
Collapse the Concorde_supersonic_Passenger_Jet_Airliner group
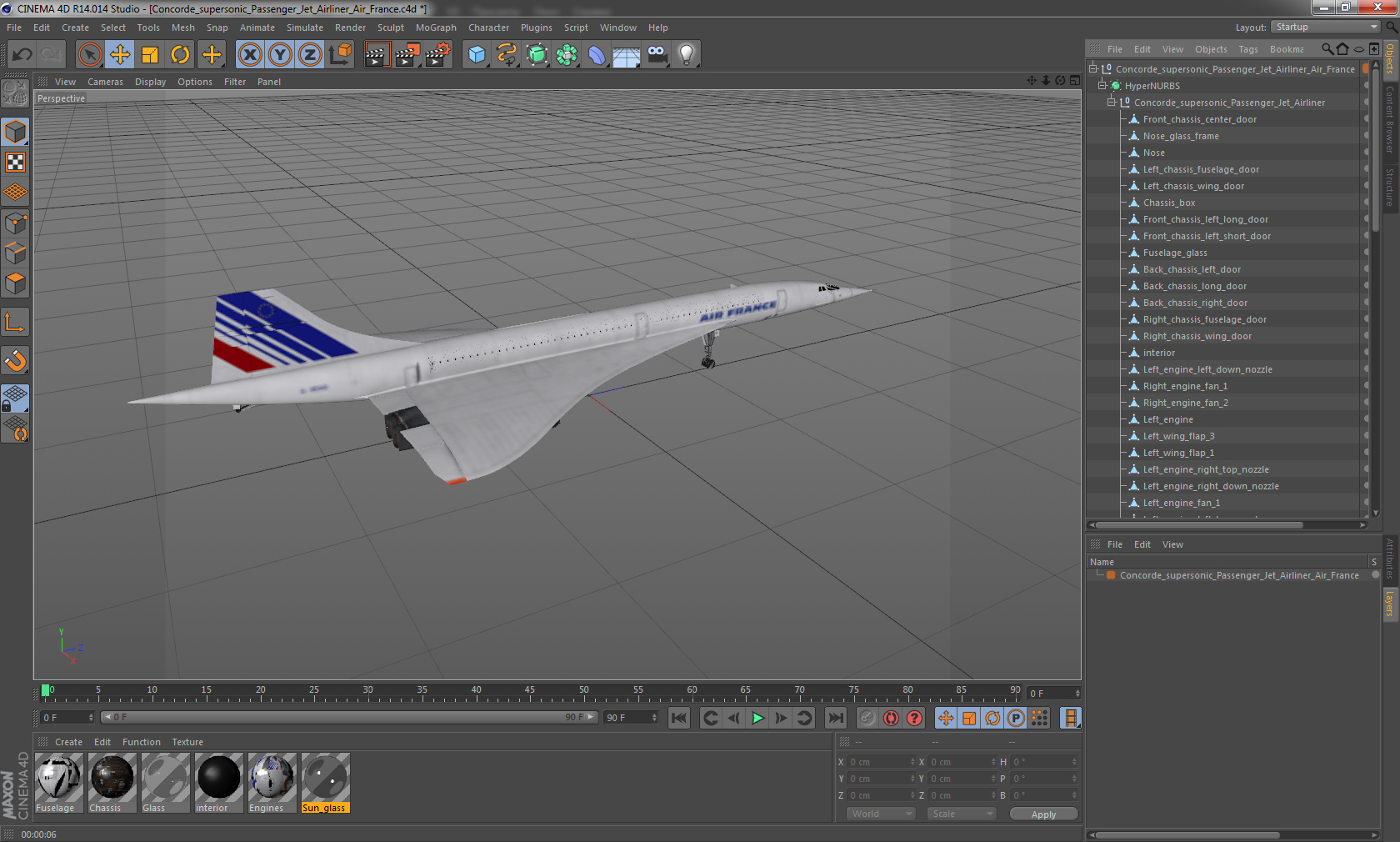coord(1111,102)
